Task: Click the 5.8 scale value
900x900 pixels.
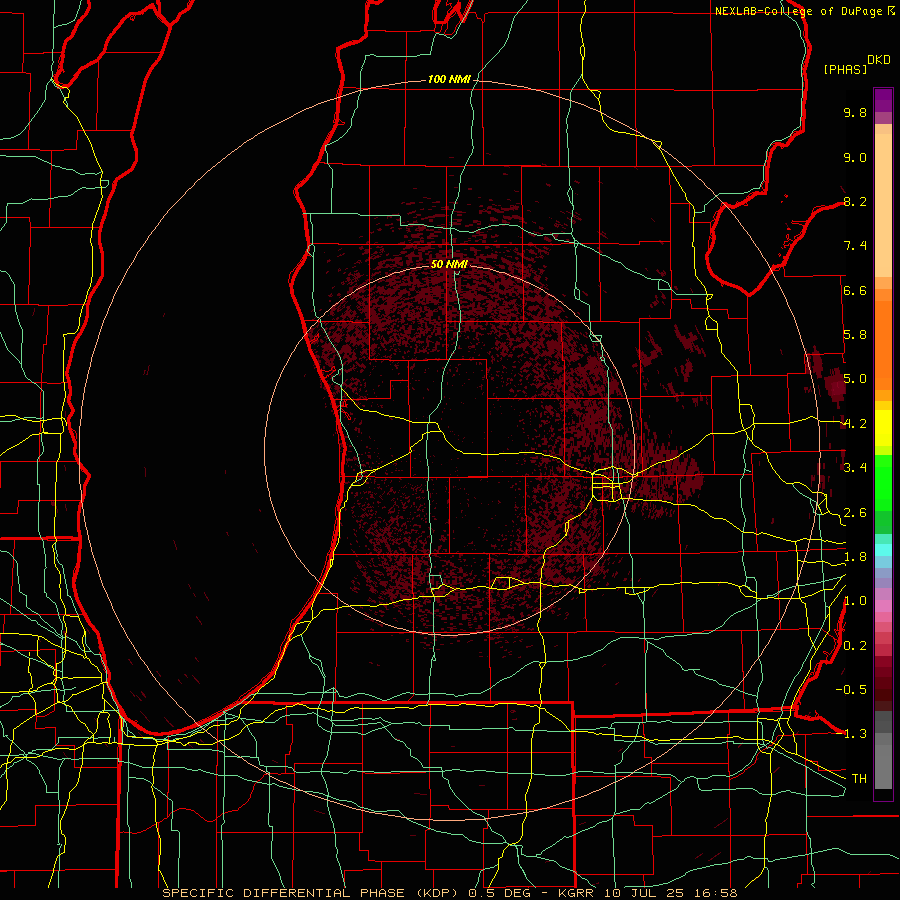Action: (855, 335)
